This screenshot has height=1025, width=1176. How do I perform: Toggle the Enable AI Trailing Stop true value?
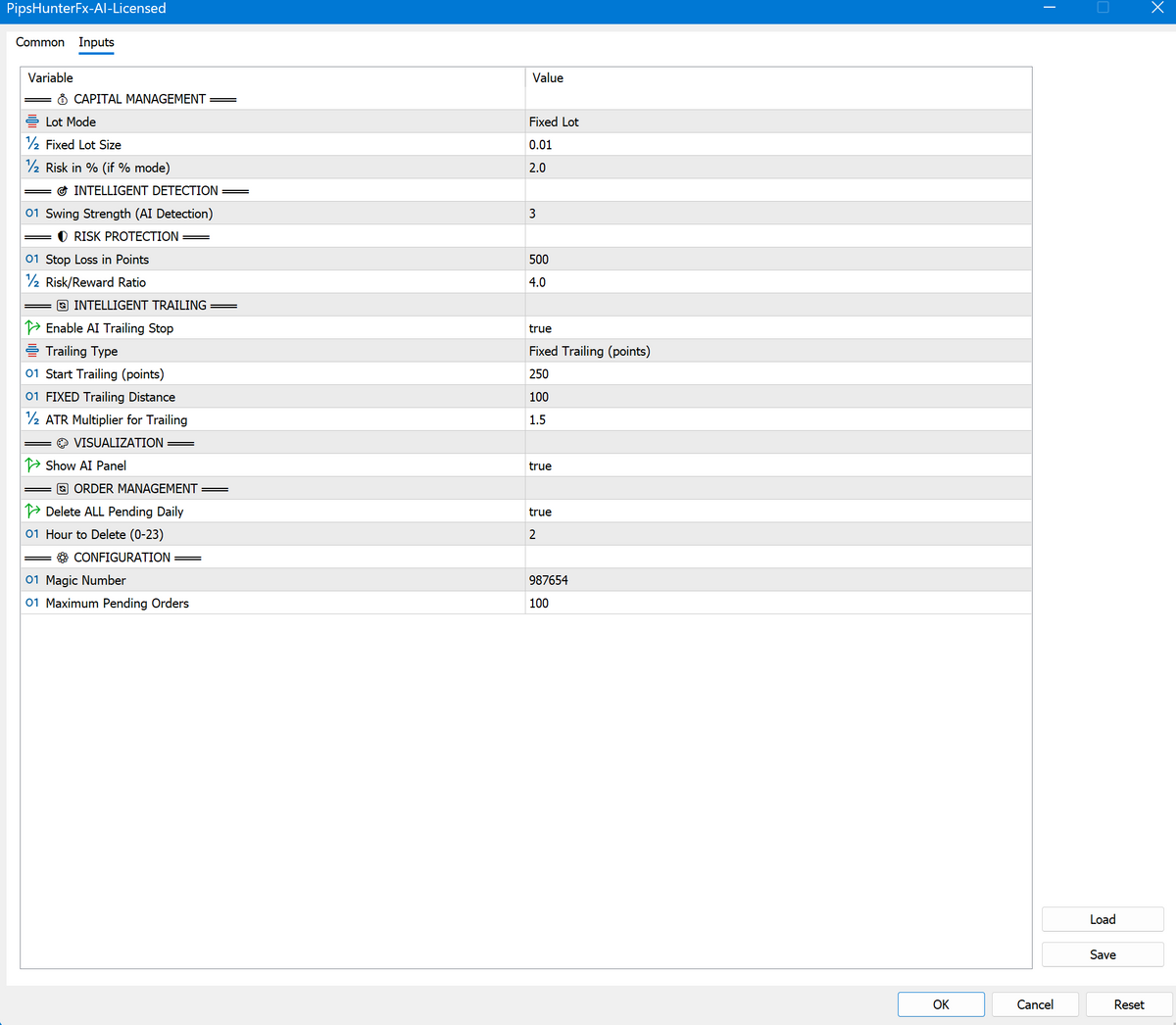point(540,328)
